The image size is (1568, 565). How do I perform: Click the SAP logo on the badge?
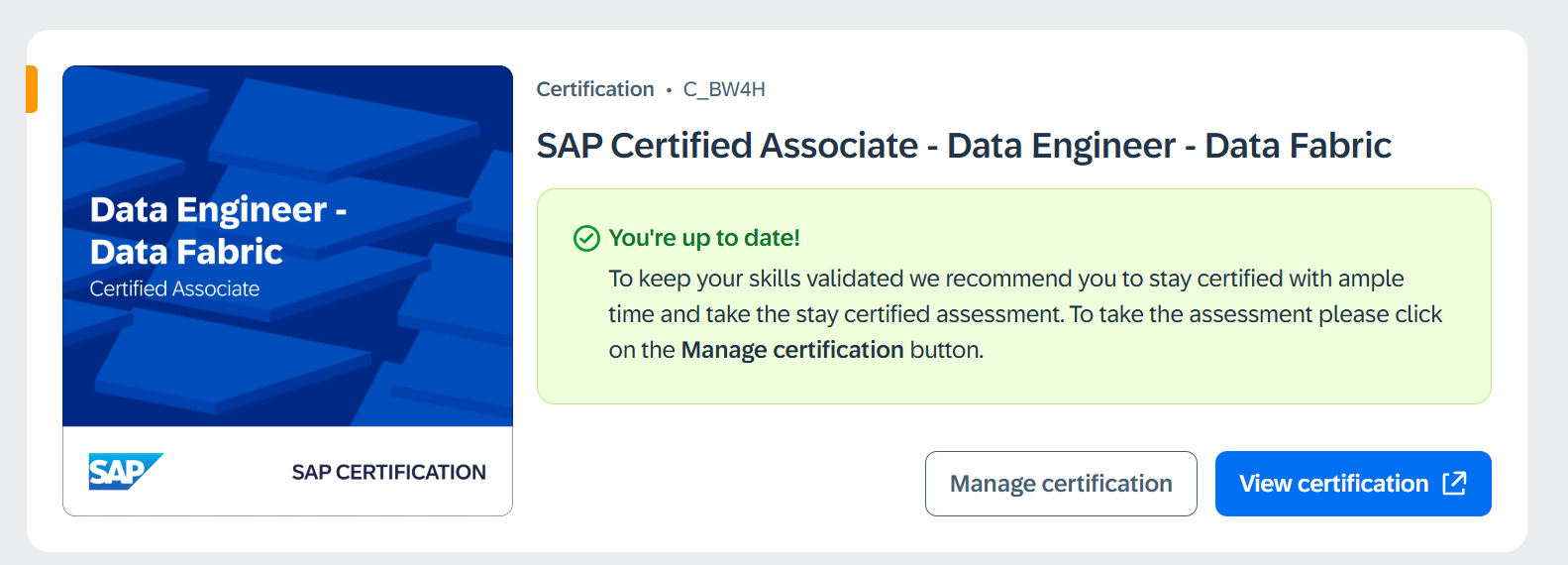tap(126, 472)
